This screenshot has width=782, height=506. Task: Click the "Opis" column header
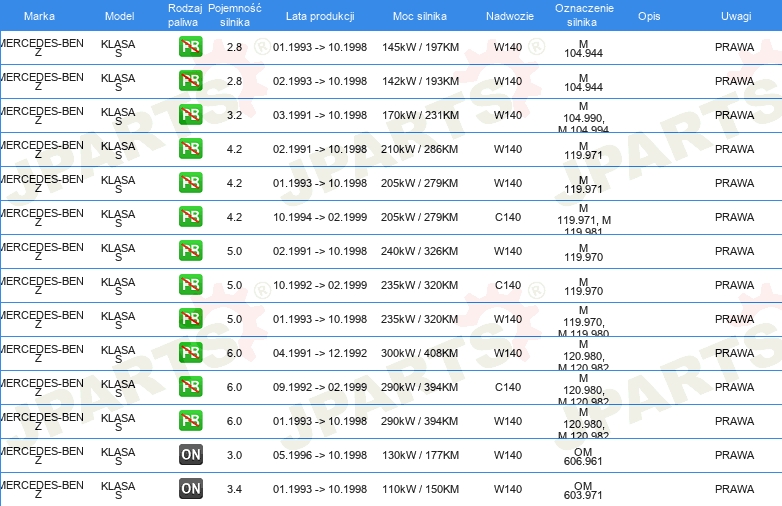point(649,16)
